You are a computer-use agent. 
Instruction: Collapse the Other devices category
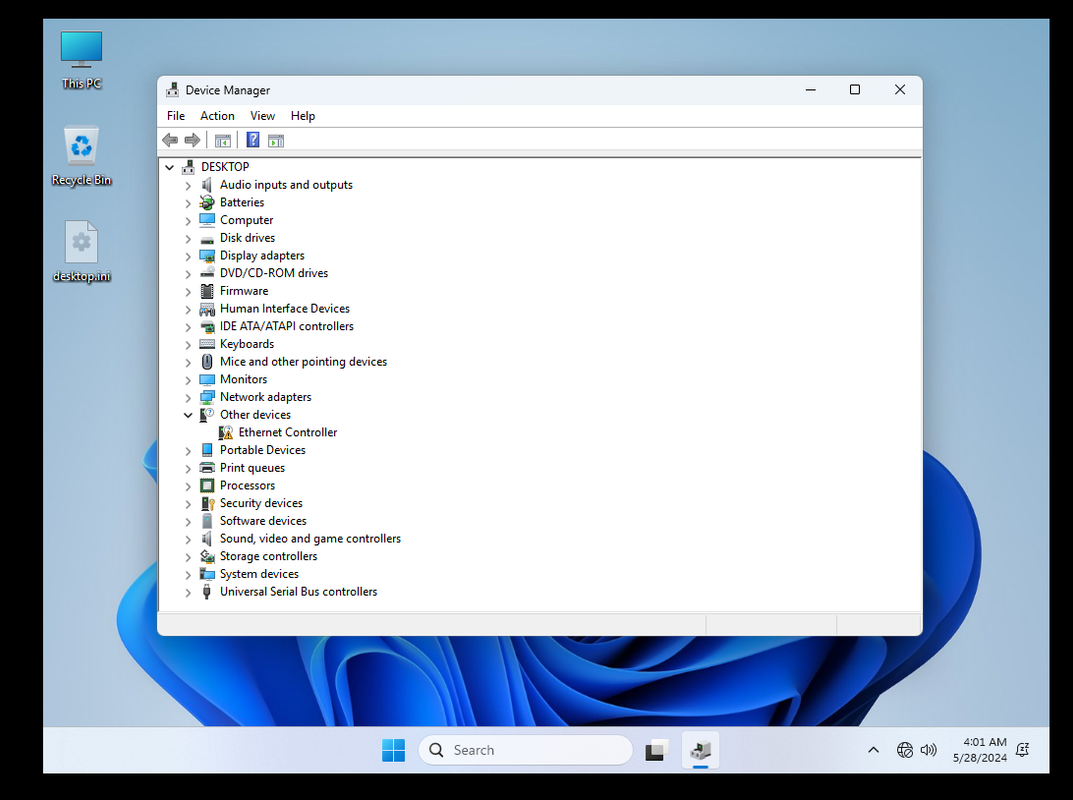188,415
